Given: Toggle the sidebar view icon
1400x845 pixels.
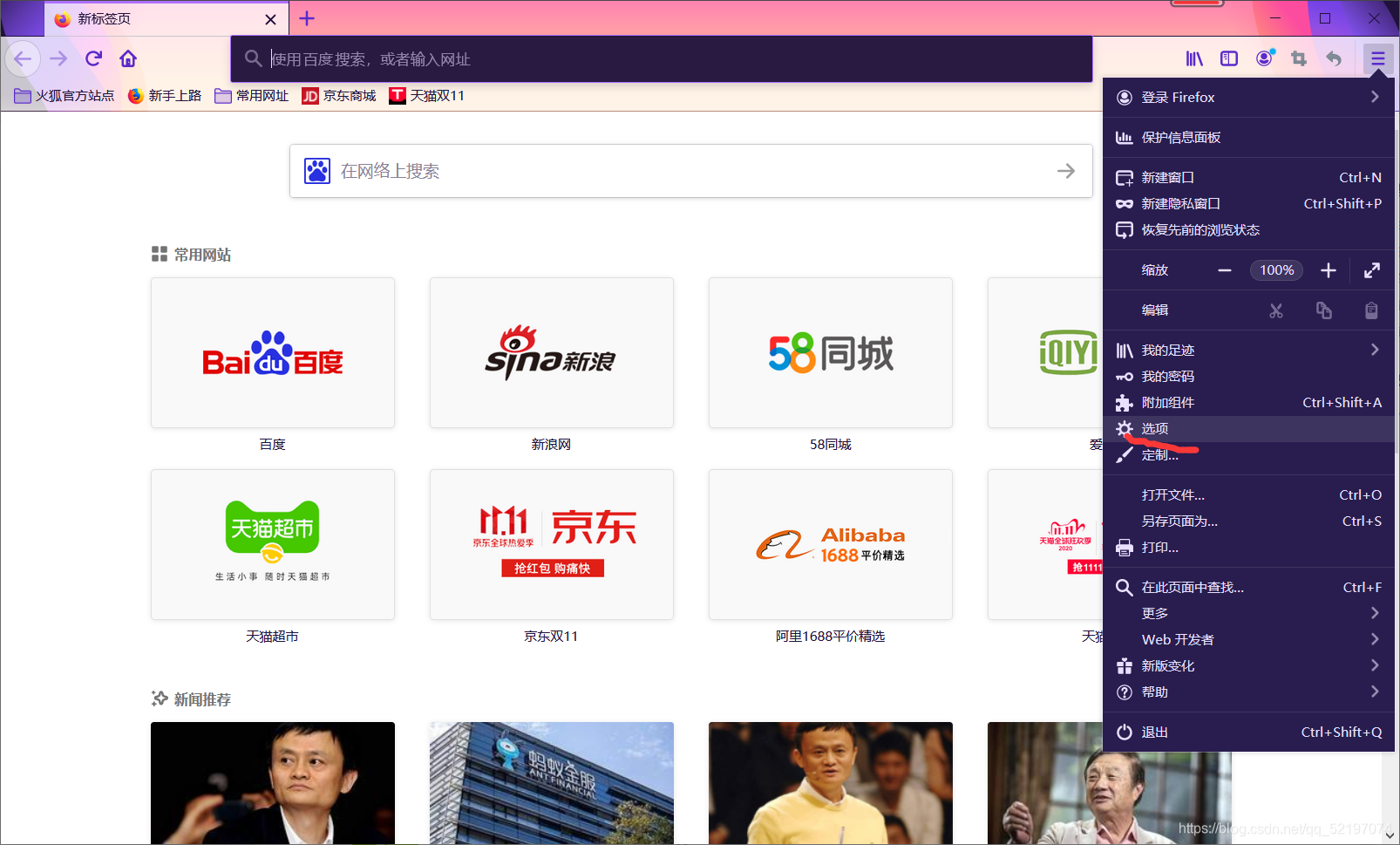Looking at the screenshot, I should point(1229,58).
